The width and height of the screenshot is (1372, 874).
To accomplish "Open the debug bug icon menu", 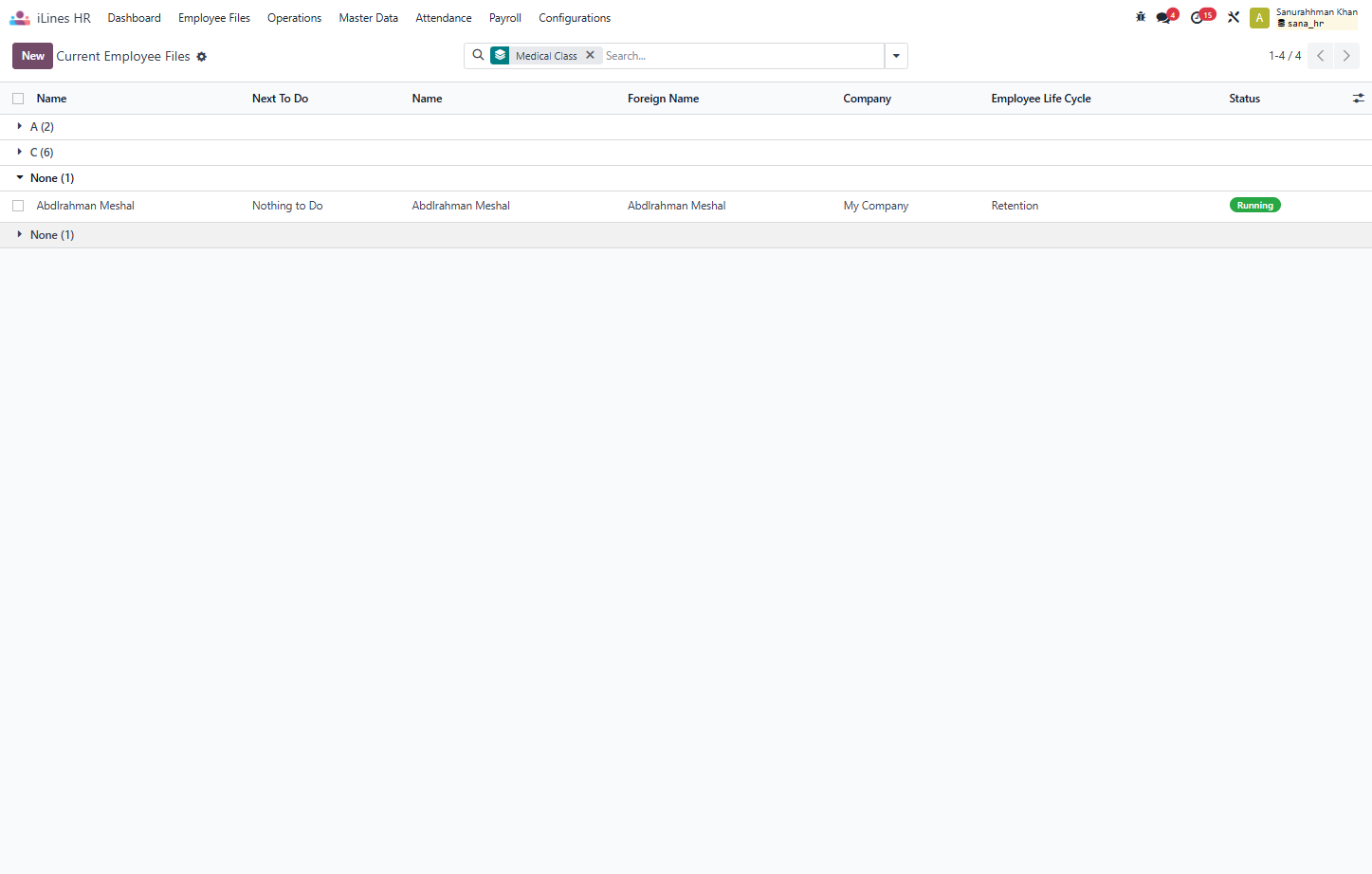I will [x=1141, y=17].
